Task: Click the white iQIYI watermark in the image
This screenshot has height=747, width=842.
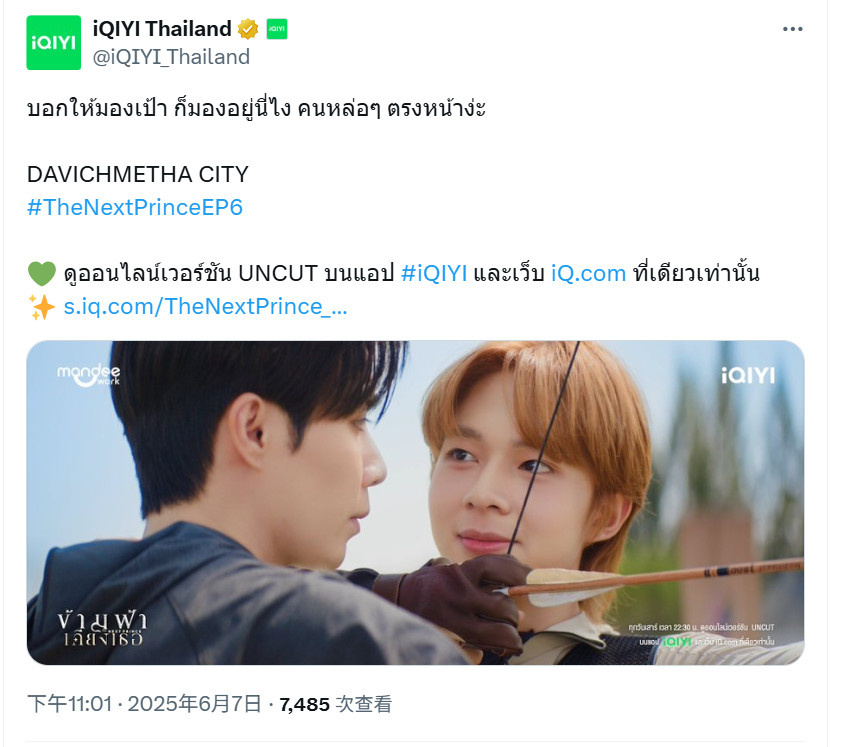Action: coord(748,375)
